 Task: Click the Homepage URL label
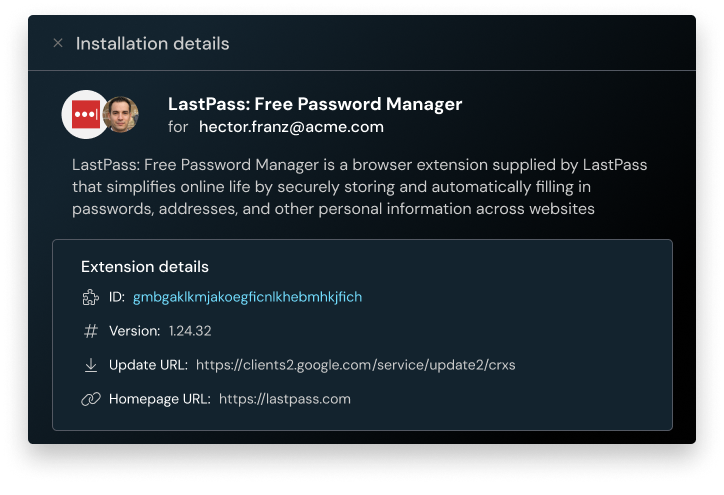160,399
